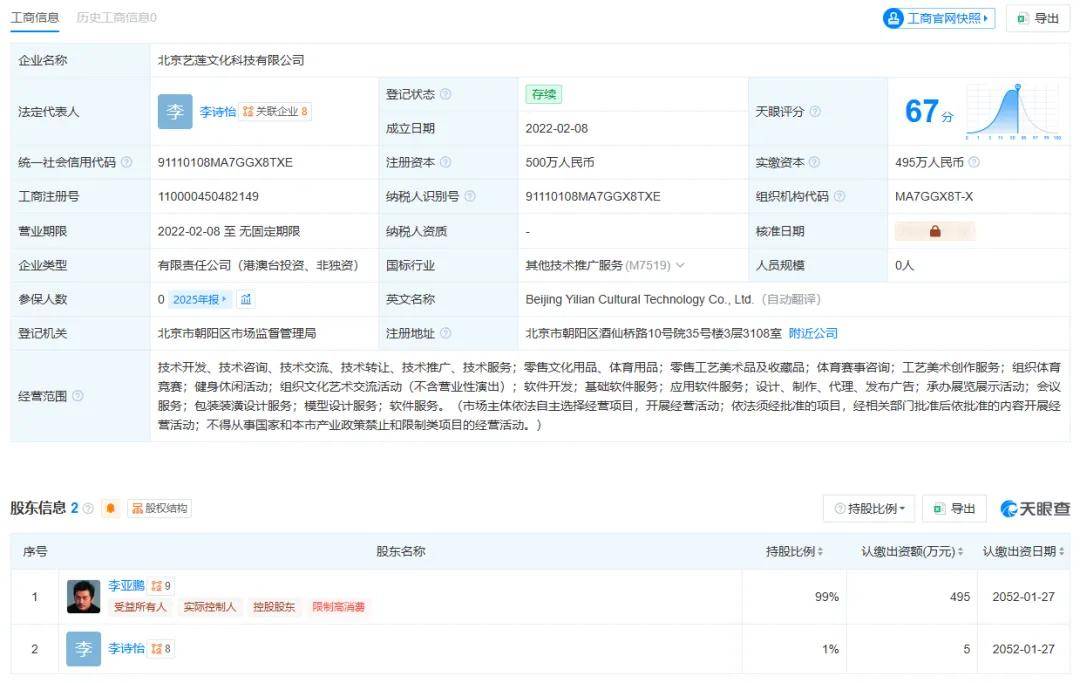
Task: Click the orange bell alert icon
Action: point(110,508)
